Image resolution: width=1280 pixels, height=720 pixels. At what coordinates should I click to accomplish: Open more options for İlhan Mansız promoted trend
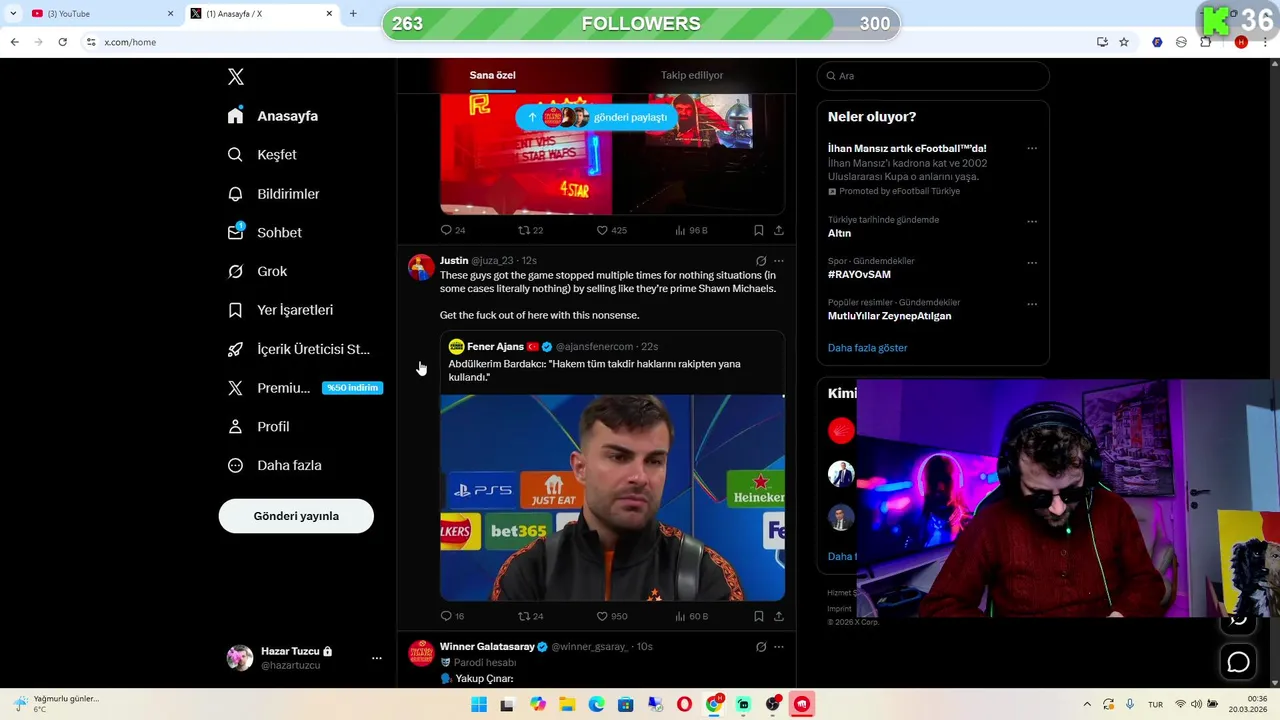(x=1032, y=148)
